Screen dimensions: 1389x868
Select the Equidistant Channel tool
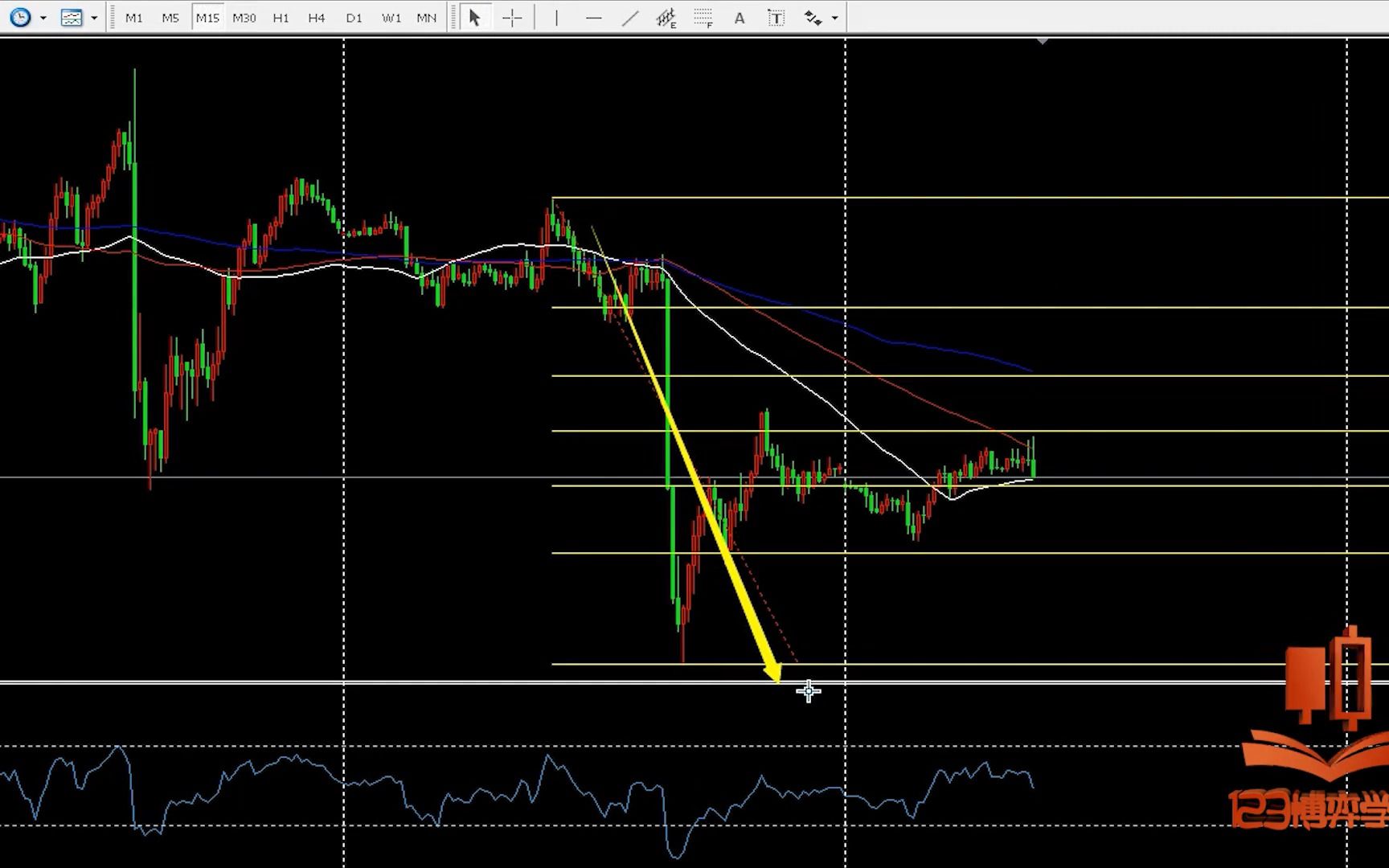tap(666, 18)
